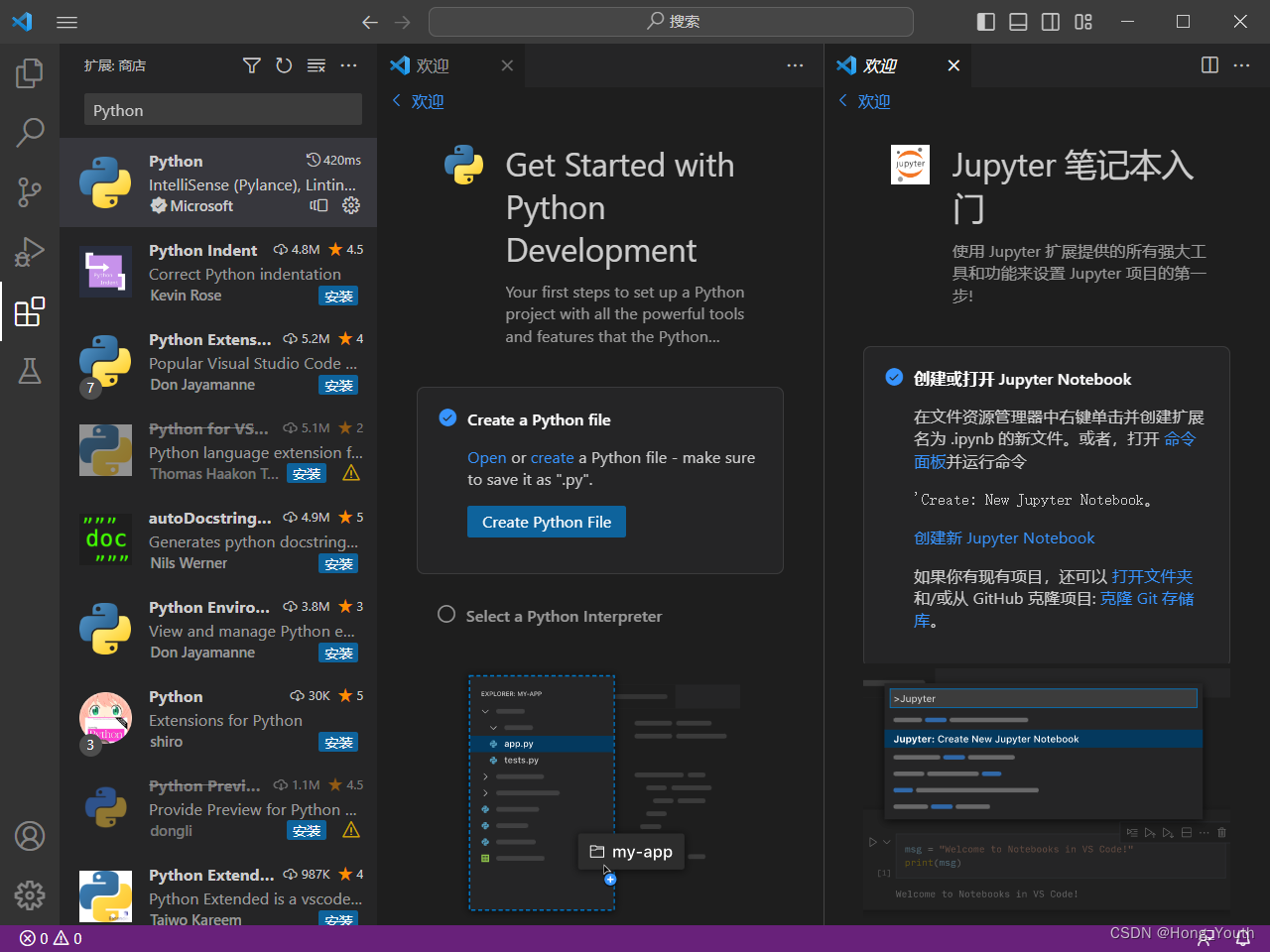Click the title bar search box
This screenshot has height=952, width=1270.
(671, 22)
